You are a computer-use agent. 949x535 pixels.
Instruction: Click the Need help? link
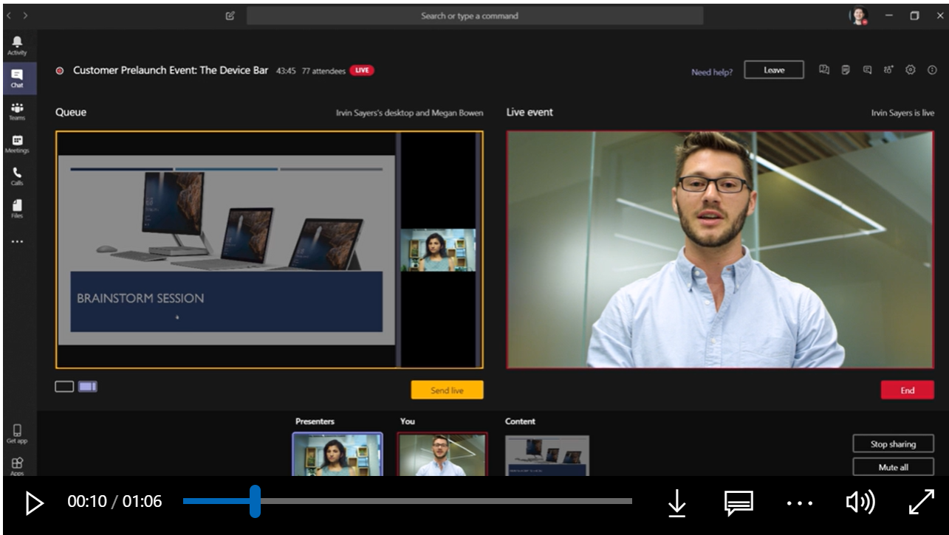pos(712,72)
